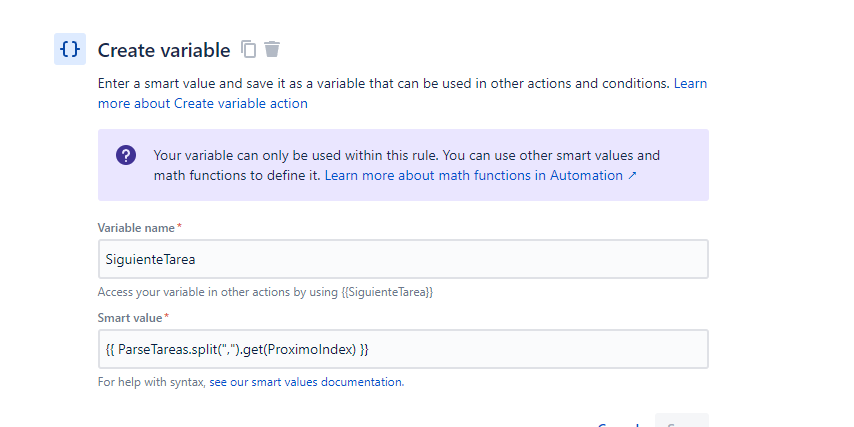The image size is (854, 427).
Task: Click the Create variable heading text
Action: click(x=164, y=50)
